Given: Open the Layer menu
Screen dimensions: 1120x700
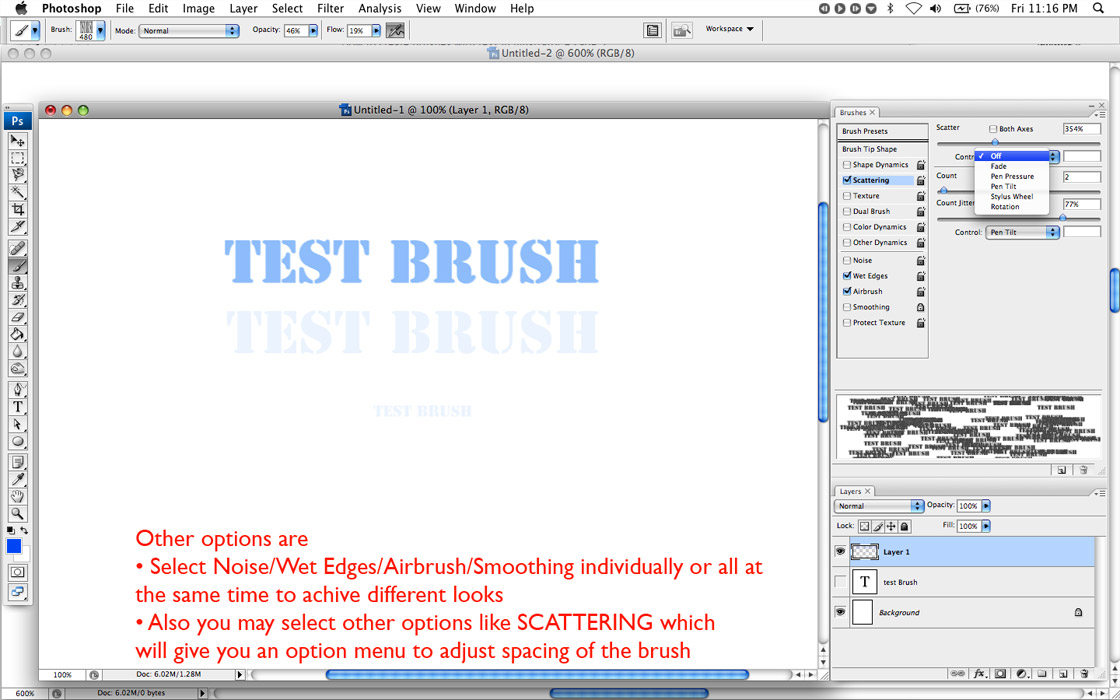Looking at the screenshot, I should point(244,9).
